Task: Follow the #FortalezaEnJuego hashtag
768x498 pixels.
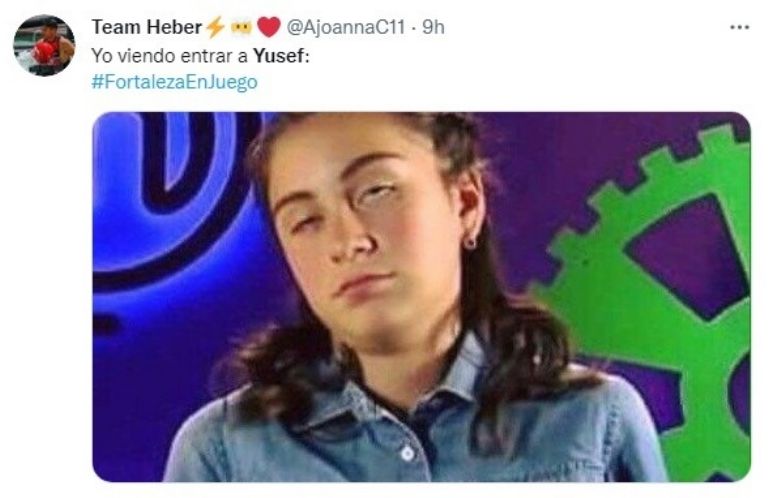Action: point(174,82)
